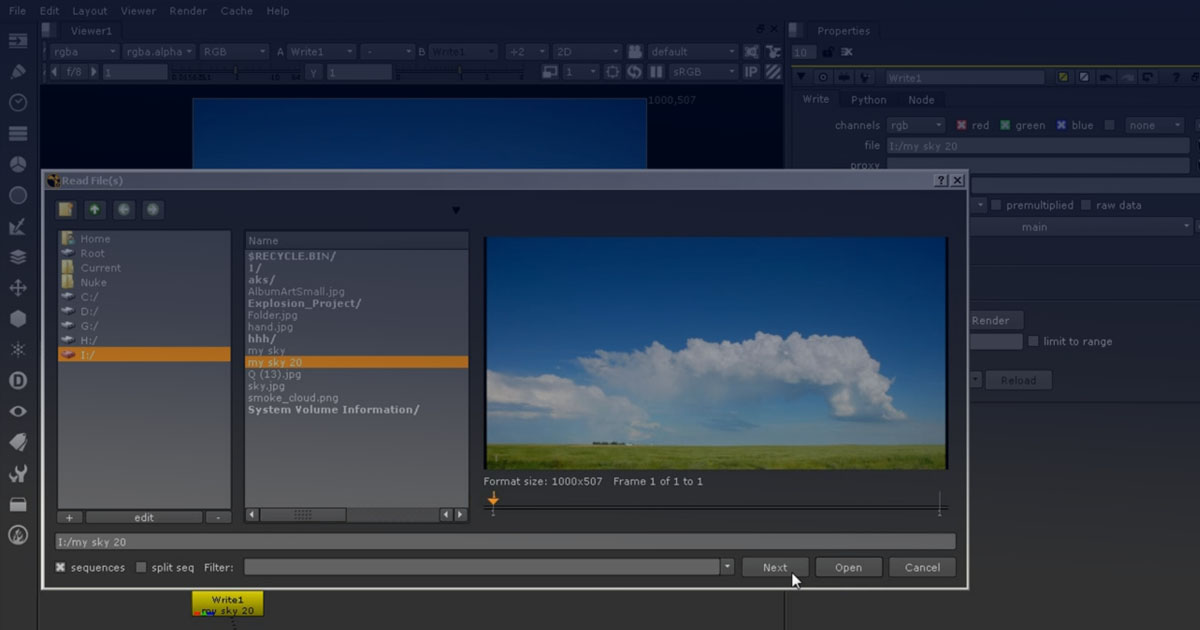Open the Merge nodes layers icon
Viewport: 1200px width, 630px height.
tap(17, 256)
